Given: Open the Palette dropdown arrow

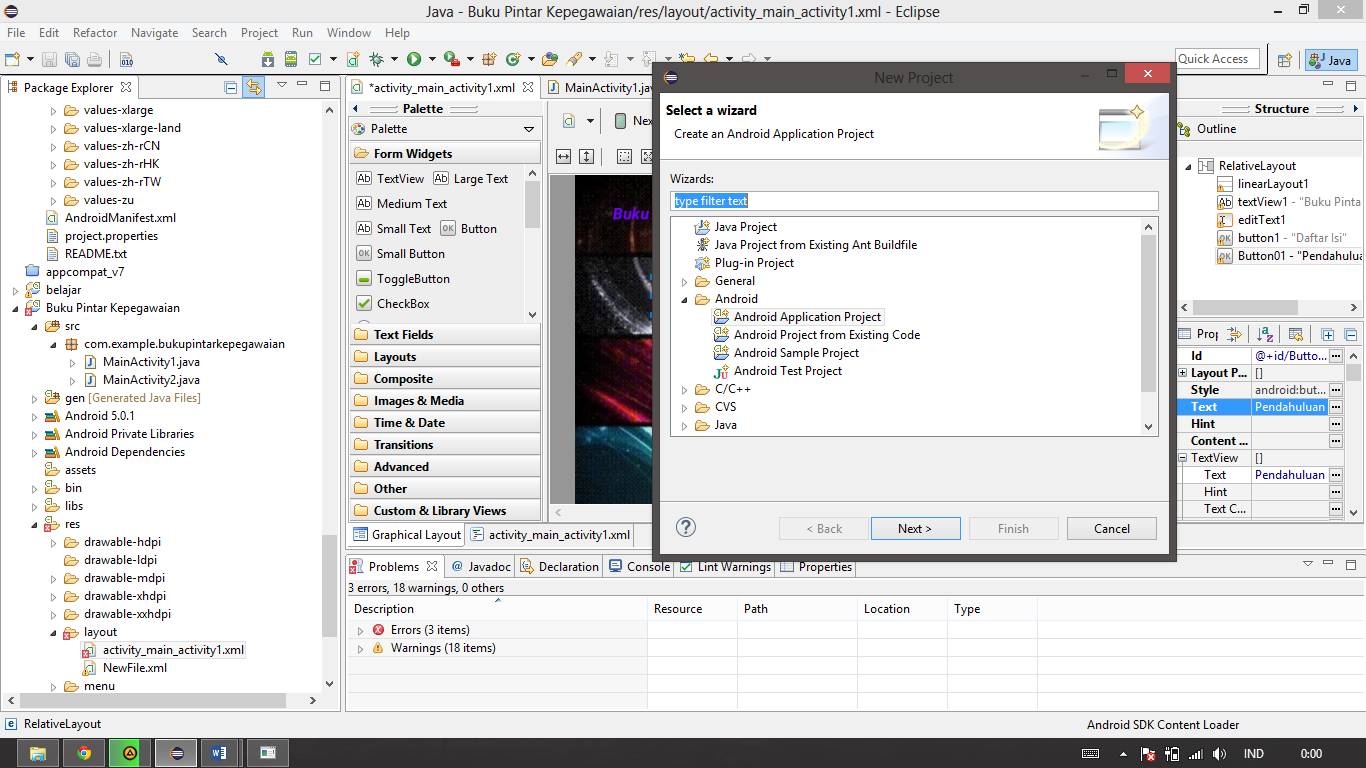Looking at the screenshot, I should pos(529,129).
